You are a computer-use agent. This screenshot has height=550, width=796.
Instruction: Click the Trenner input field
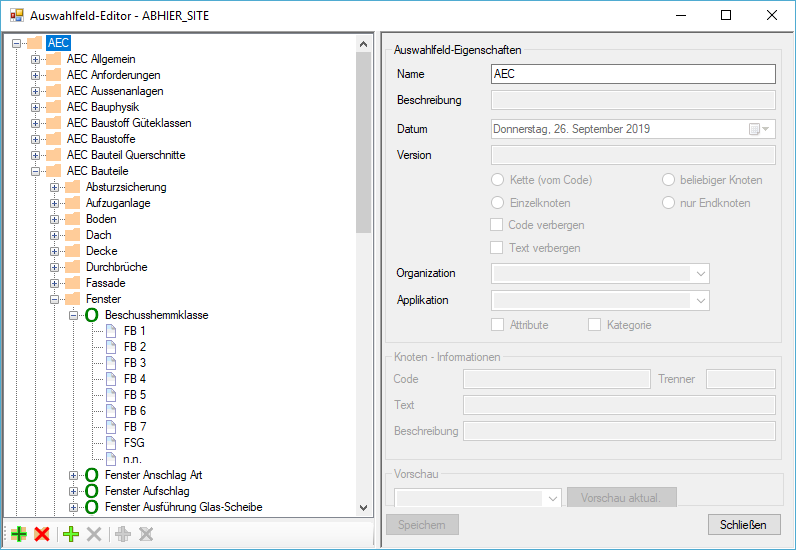pyautogui.click(x=741, y=379)
